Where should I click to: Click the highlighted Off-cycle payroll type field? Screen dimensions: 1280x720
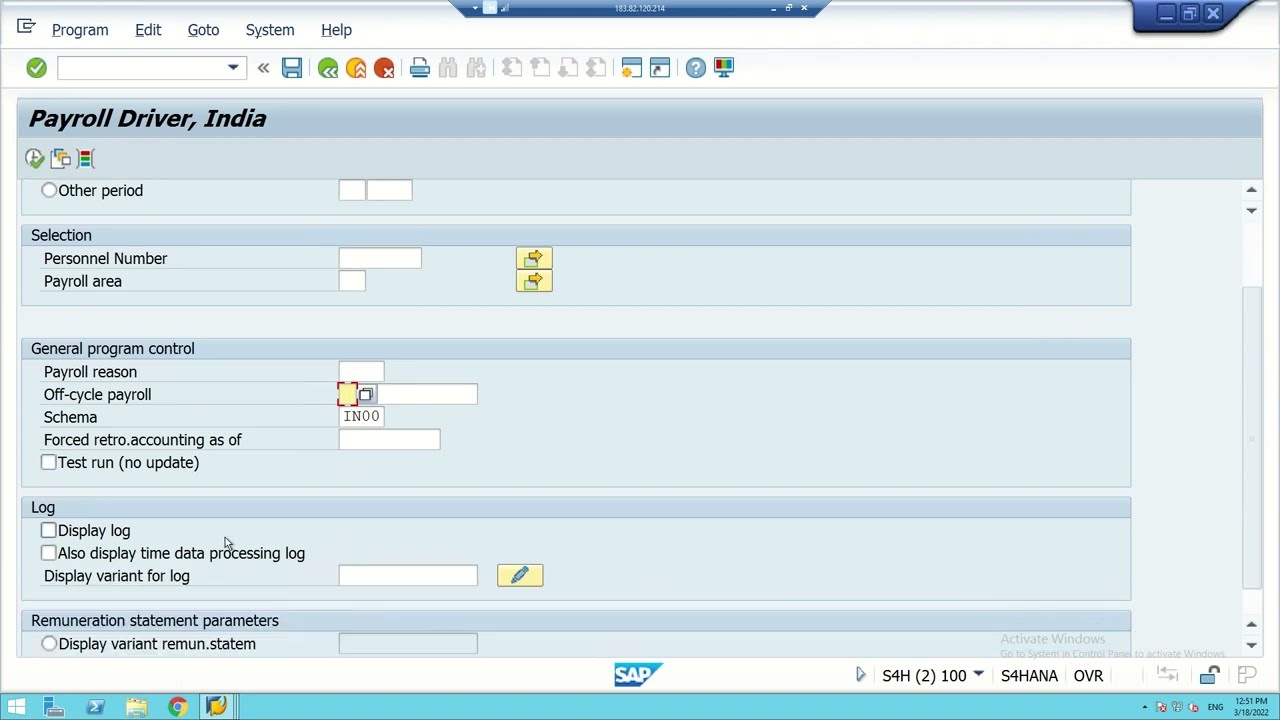347,394
